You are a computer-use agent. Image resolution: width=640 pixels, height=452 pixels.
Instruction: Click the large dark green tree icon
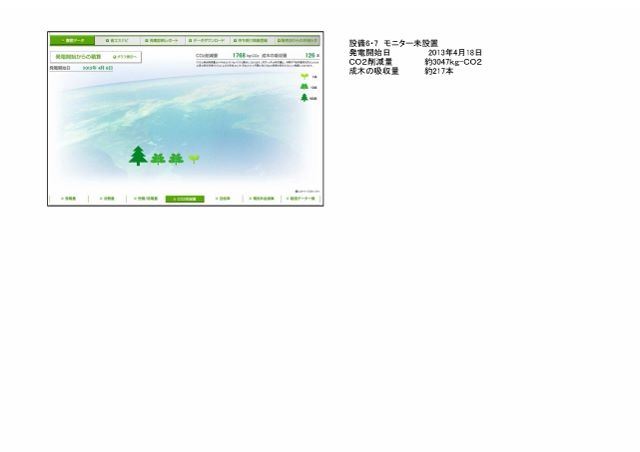(x=138, y=156)
